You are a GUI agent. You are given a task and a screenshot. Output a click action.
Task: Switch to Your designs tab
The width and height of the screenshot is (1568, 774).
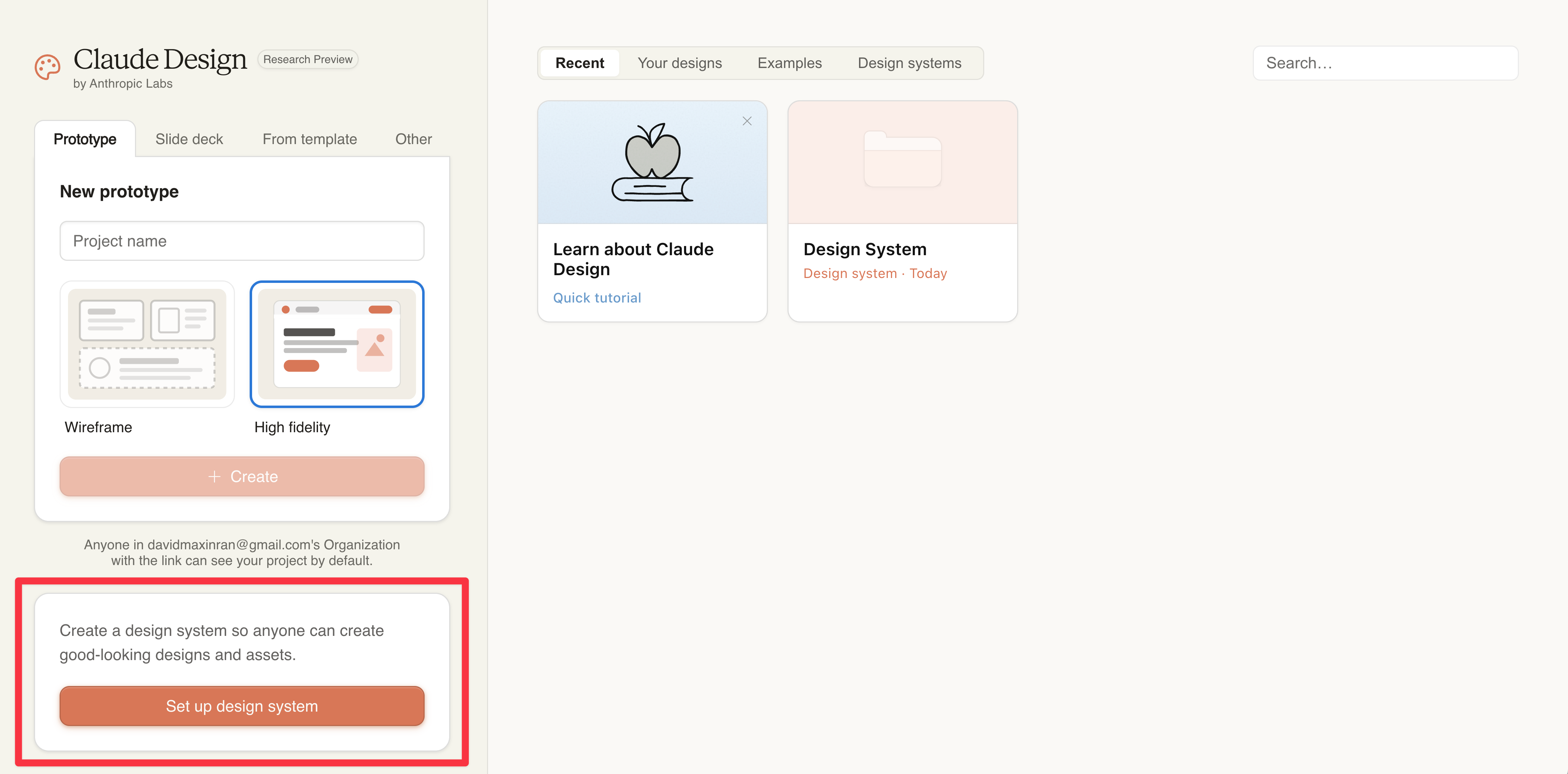point(679,63)
